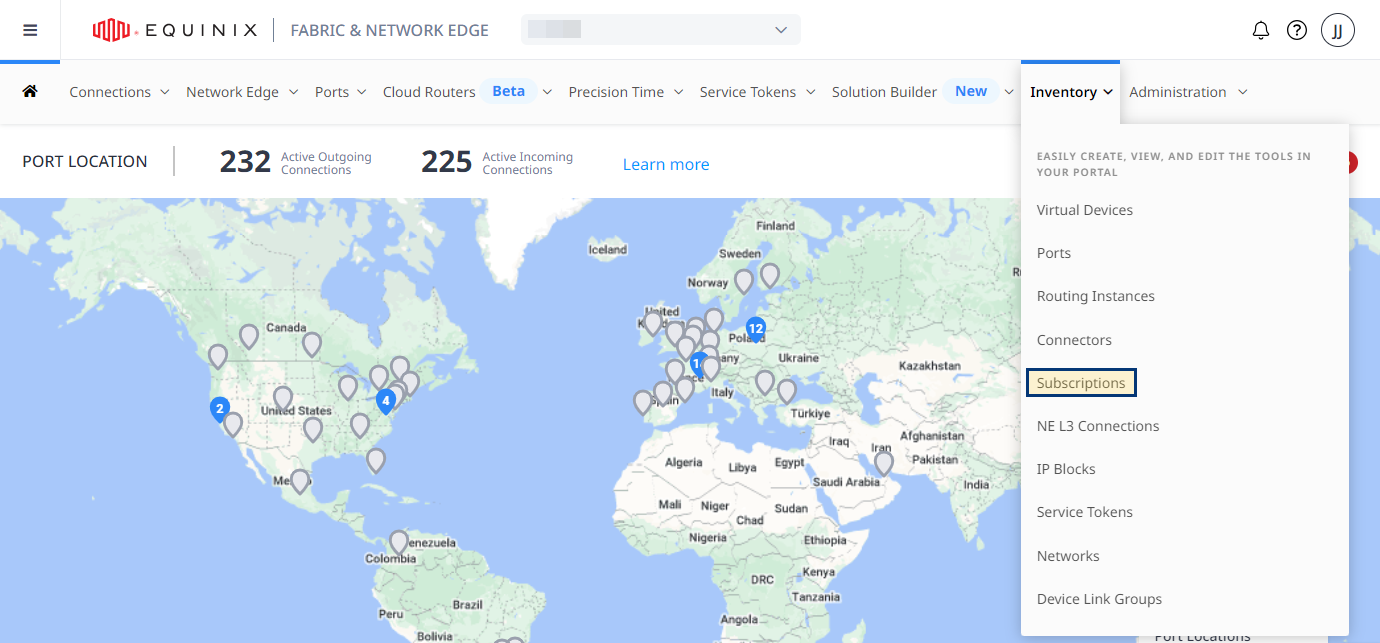Click the map pin near Türkiye
1380x643 pixels.
(x=787, y=392)
